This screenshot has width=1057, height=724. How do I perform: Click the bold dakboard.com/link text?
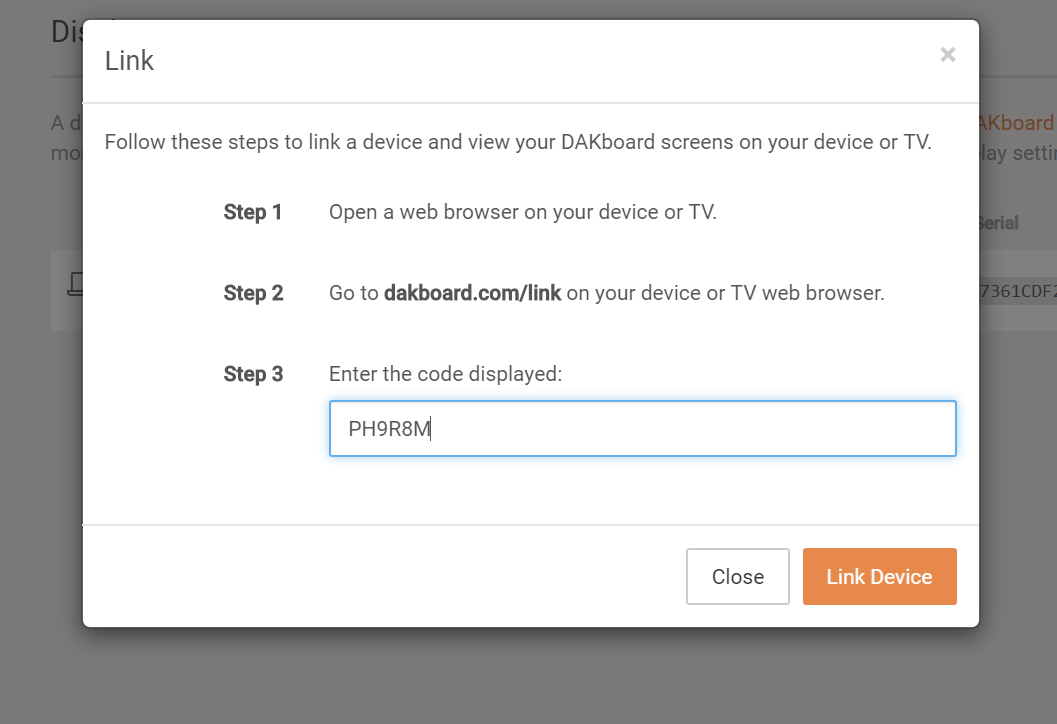point(472,292)
